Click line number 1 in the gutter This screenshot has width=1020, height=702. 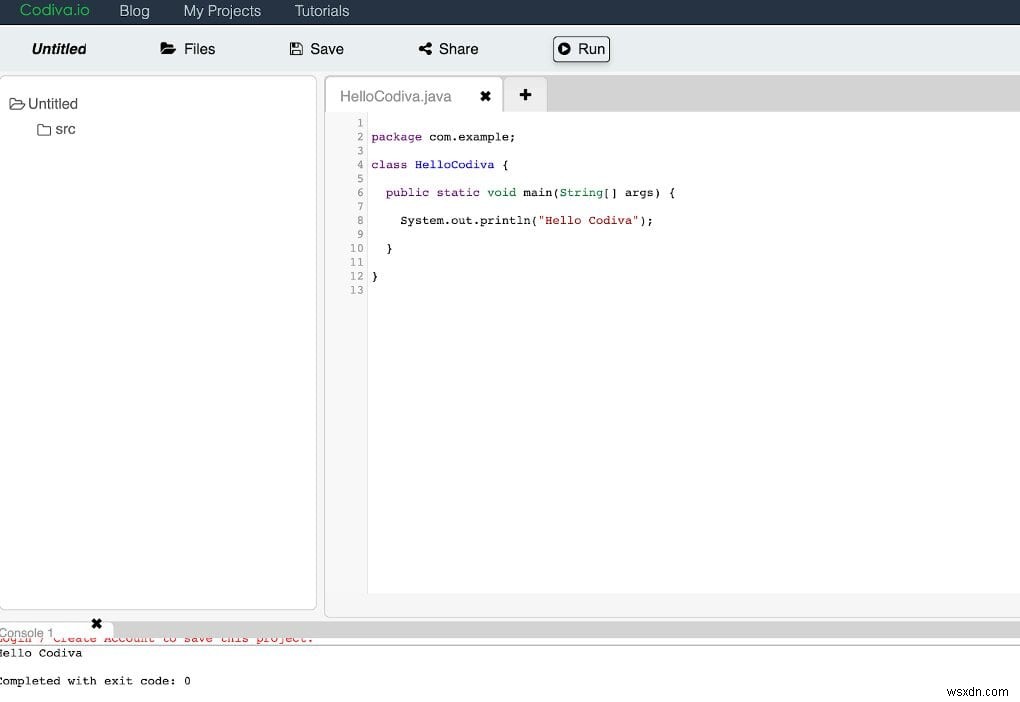pyautogui.click(x=360, y=123)
